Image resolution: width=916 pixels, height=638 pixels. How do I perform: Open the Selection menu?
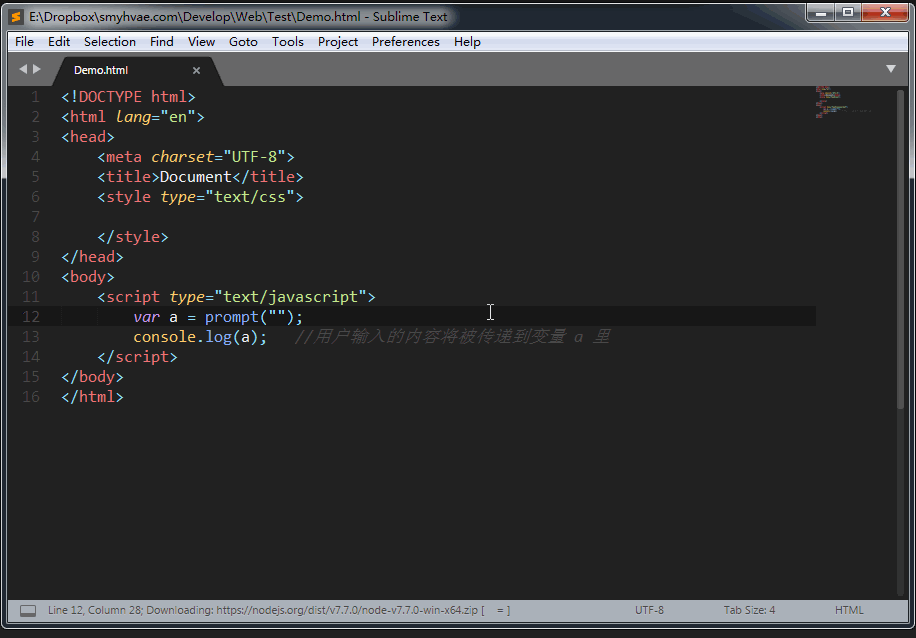coord(110,41)
